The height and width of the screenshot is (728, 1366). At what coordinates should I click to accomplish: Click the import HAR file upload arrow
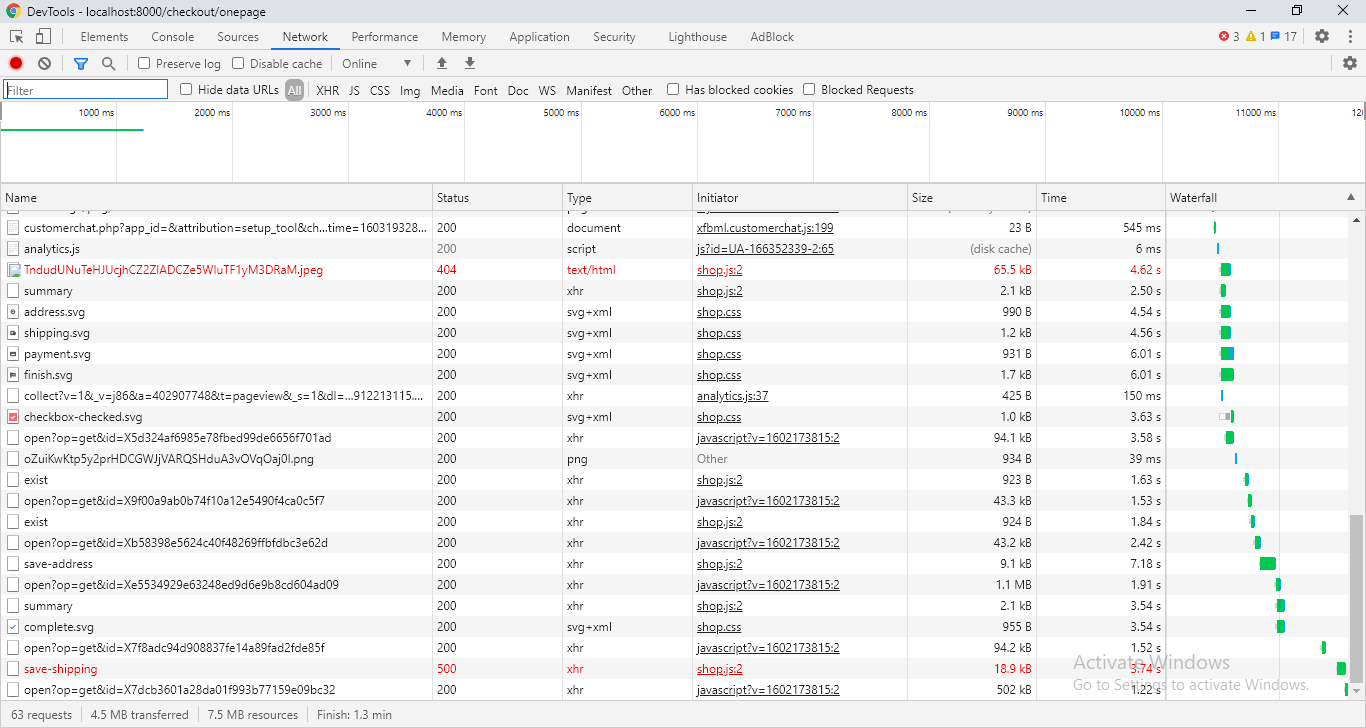pyautogui.click(x=442, y=63)
